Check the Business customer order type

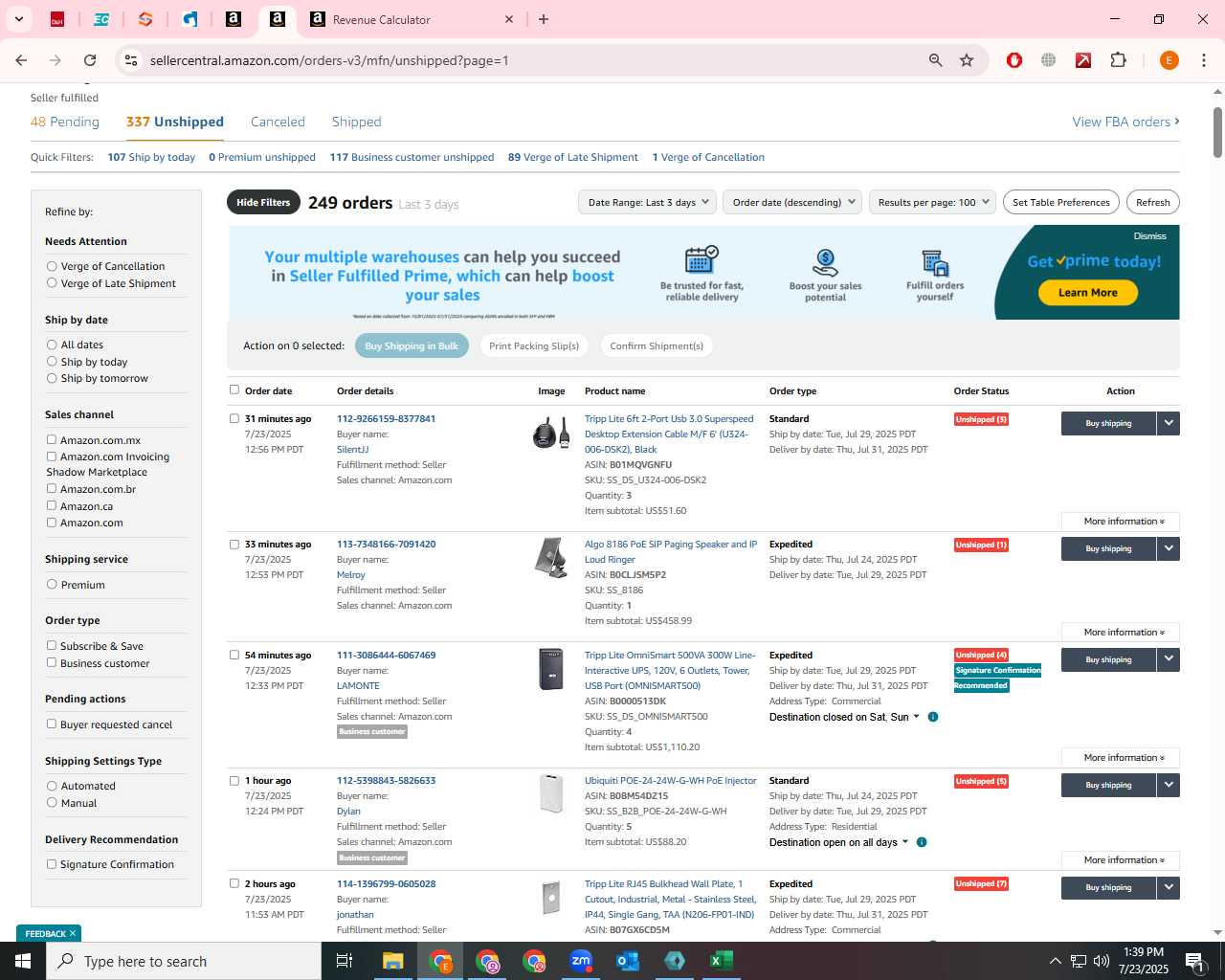[x=52, y=662]
